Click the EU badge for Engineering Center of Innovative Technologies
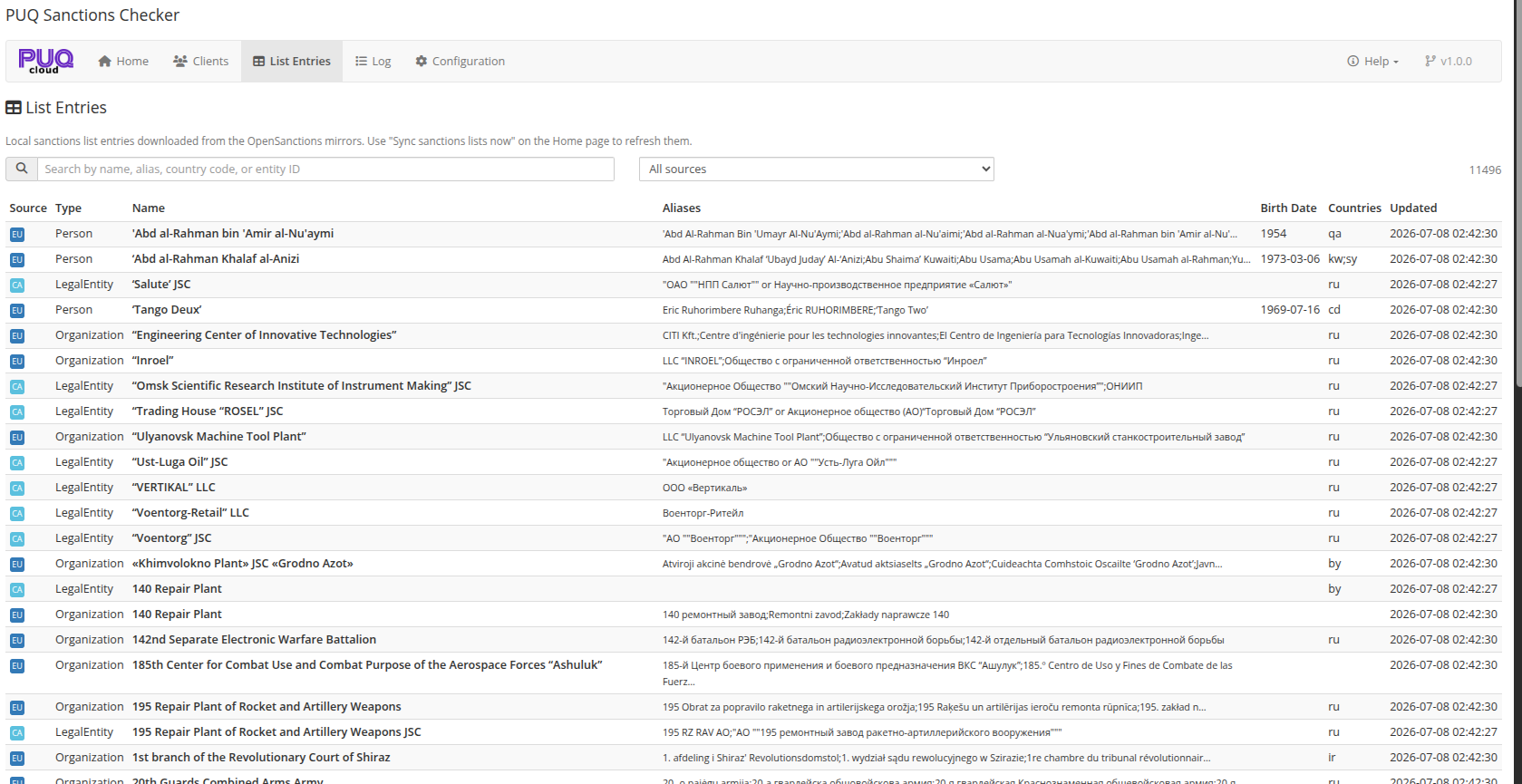 17,335
